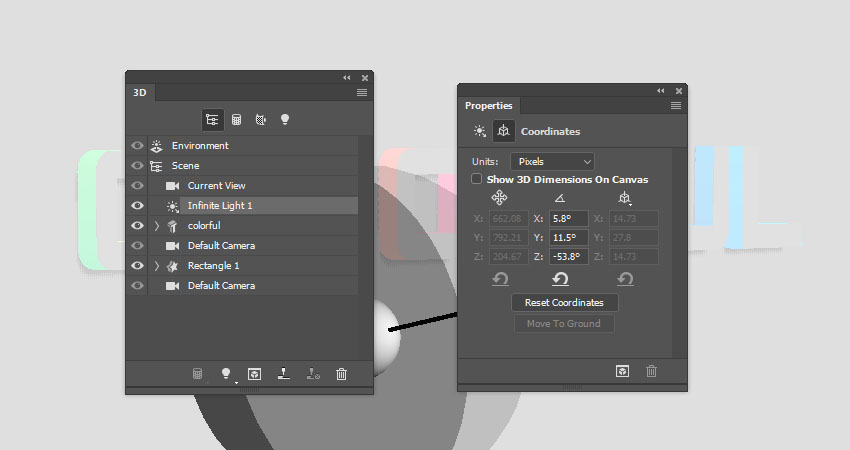Expand the colorful mesh group
Image resolution: width=850 pixels, height=450 pixels.
(x=157, y=226)
